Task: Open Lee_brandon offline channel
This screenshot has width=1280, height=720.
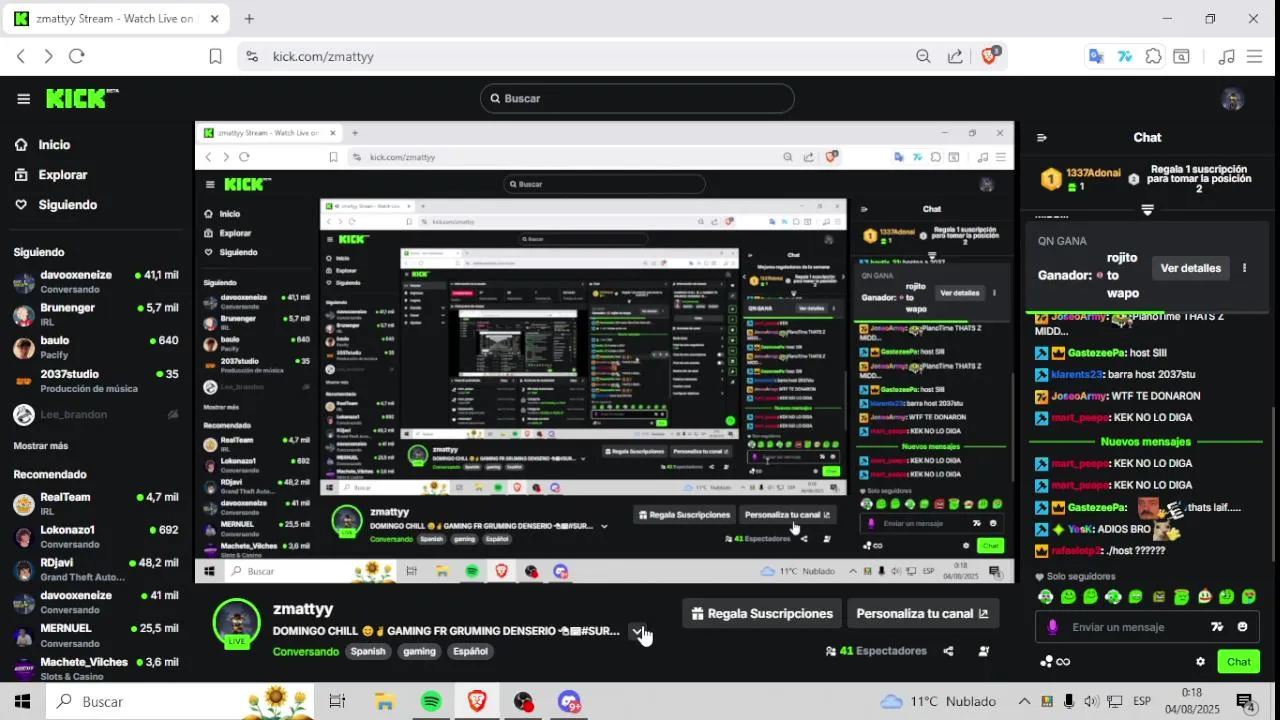Action: point(96,415)
